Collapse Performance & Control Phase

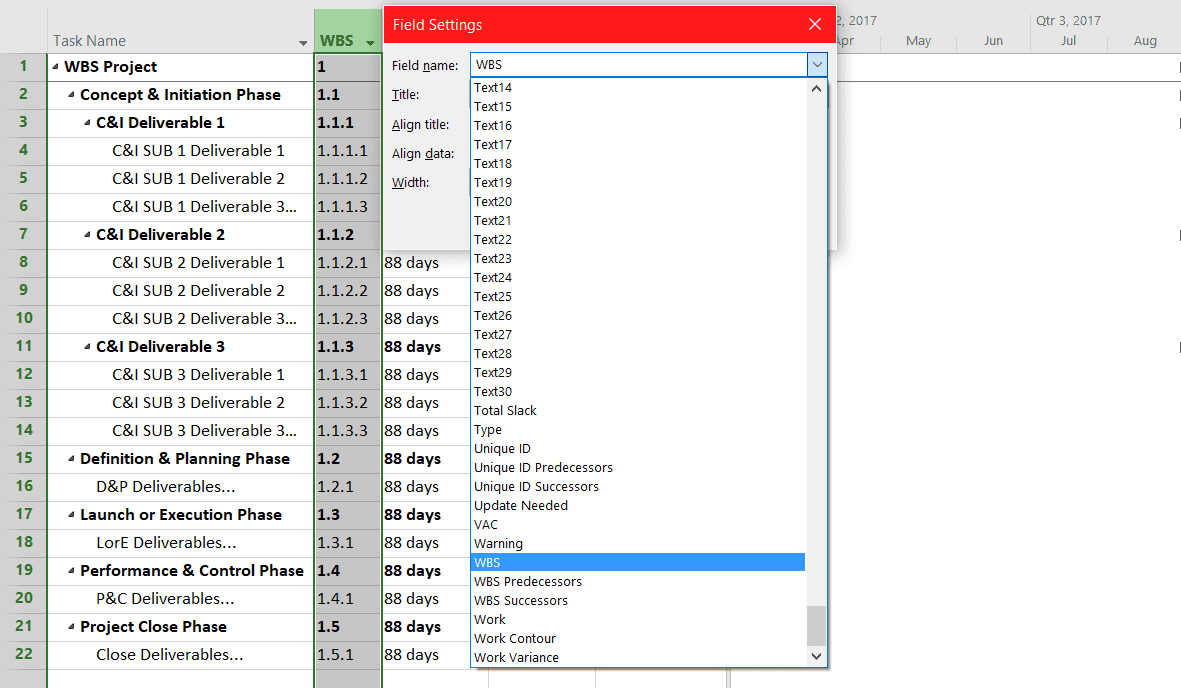(71, 570)
